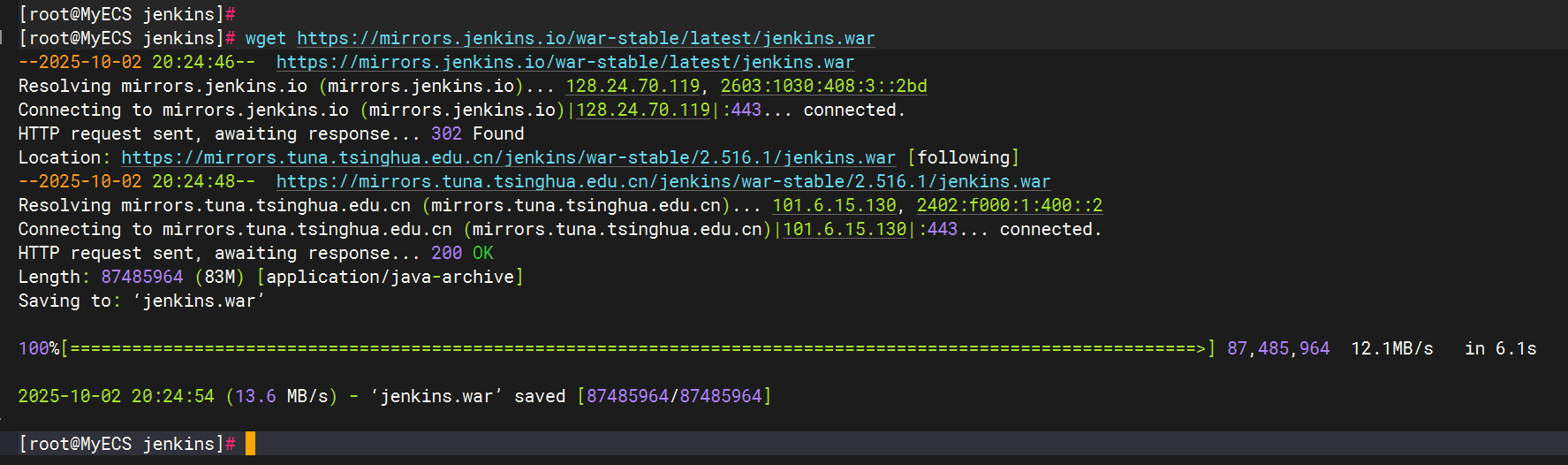This screenshot has width=1568, height=465.
Task: Click the Length value '87485964'
Action: [x=142, y=277]
